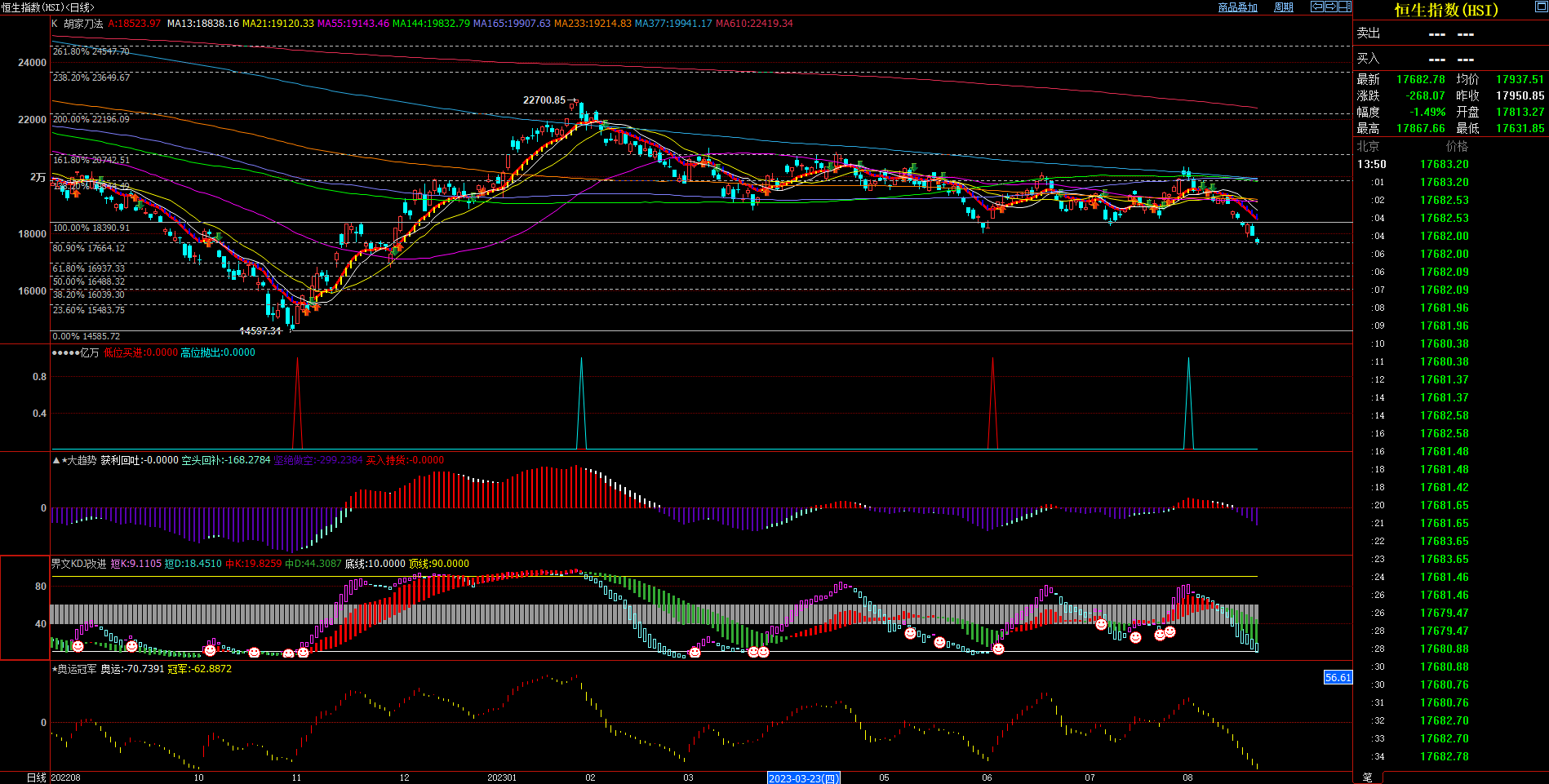Click the first smiley marker in KDJ panel
Image resolution: width=1549 pixels, height=784 pixels.
(78, 646)
